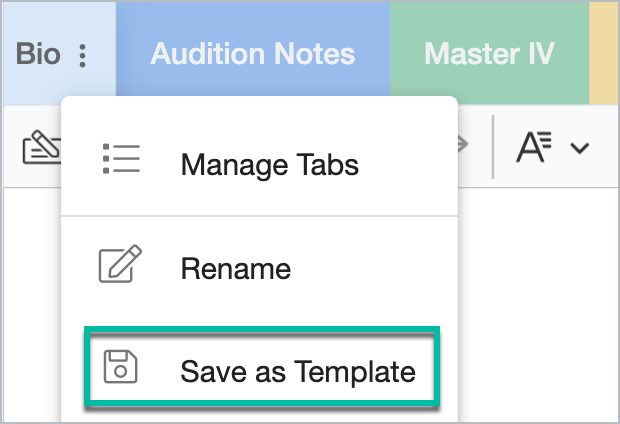Click the 'Save as Template' text label
This screenshot has width=620, height=424.
298,372
